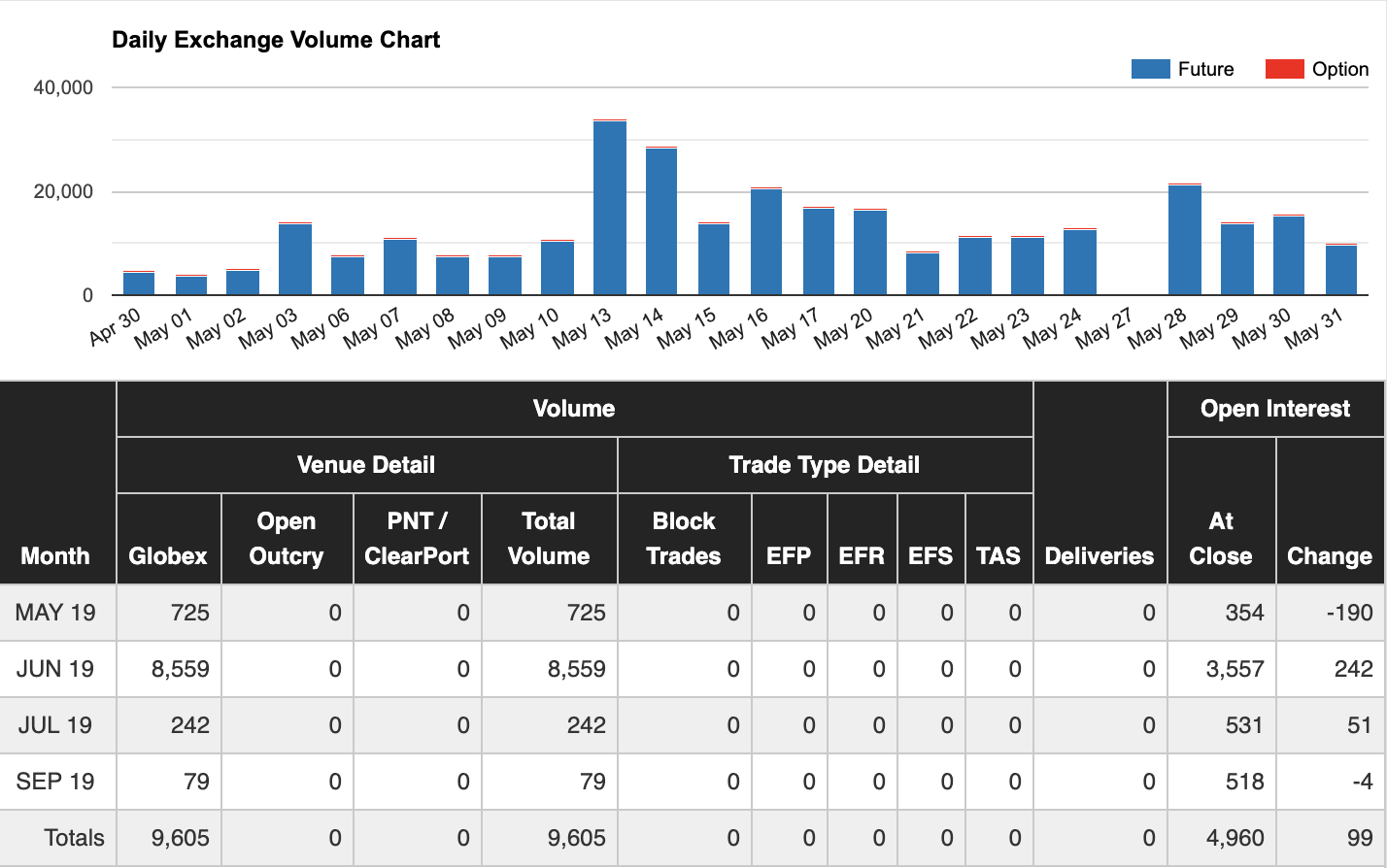Click the SEP 19 month cell
The image size is (1387, 868).
(55, 782)
